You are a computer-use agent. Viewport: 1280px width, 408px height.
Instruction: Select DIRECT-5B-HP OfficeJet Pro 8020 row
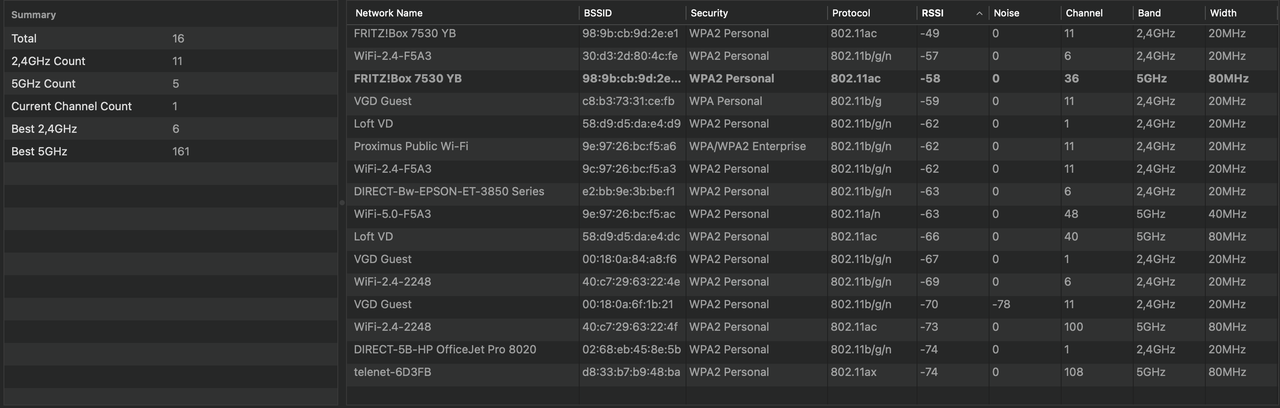813,349
